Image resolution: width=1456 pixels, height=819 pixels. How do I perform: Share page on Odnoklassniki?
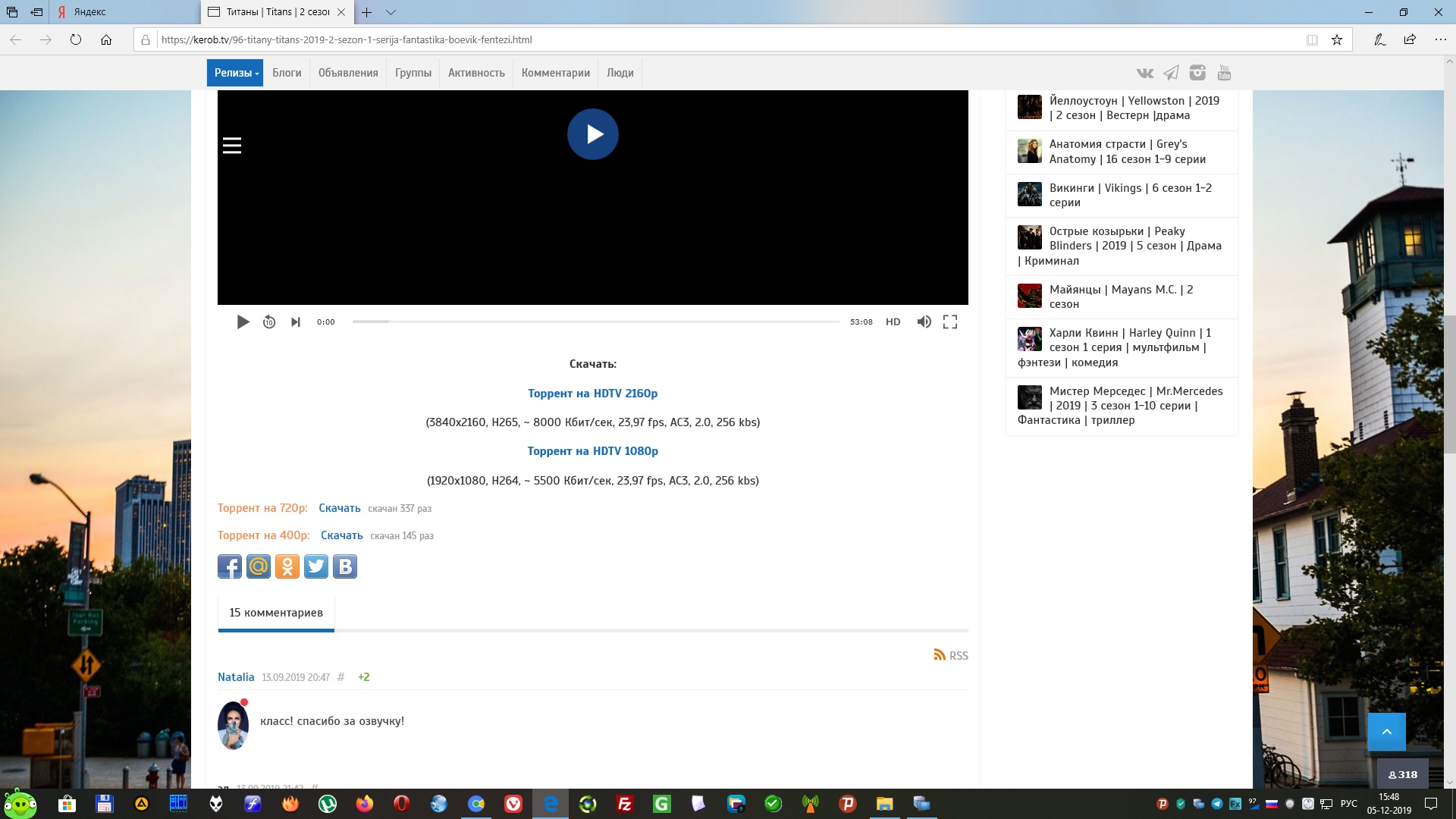[x=287, y=566]
